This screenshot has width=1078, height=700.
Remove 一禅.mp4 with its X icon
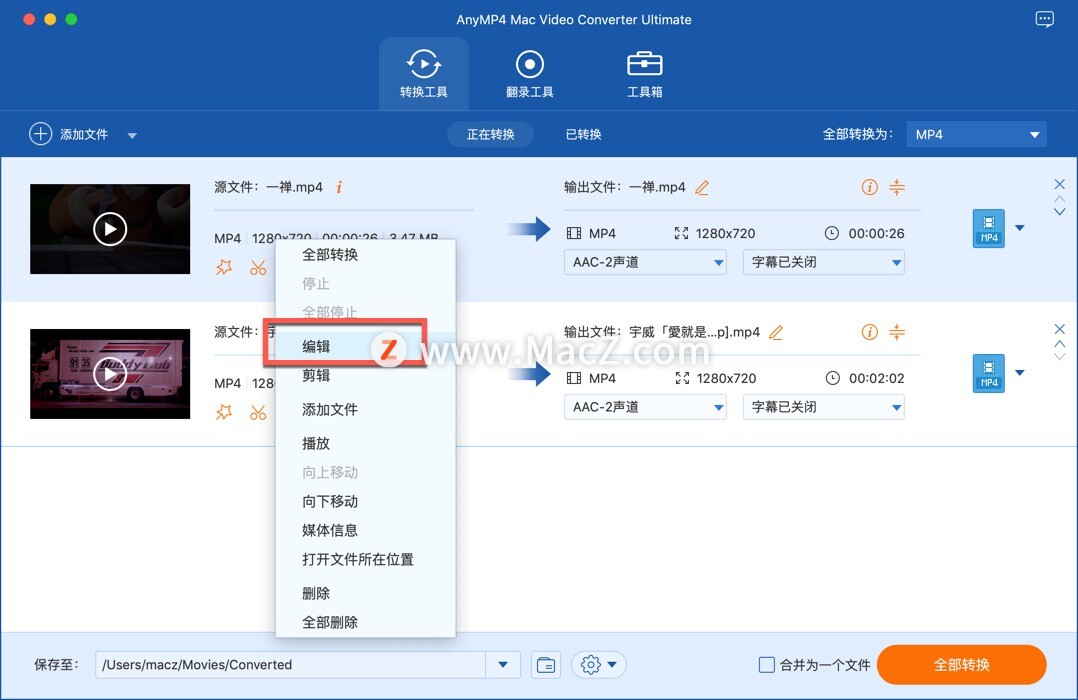(1059, 184)
